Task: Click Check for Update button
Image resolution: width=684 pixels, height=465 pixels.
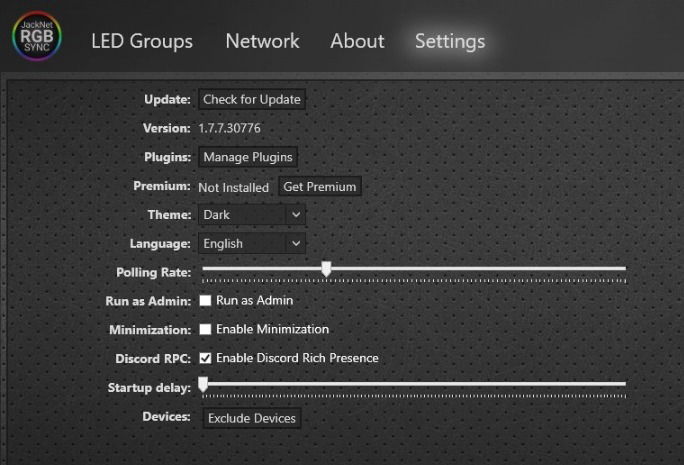Action: click(252, 99)
